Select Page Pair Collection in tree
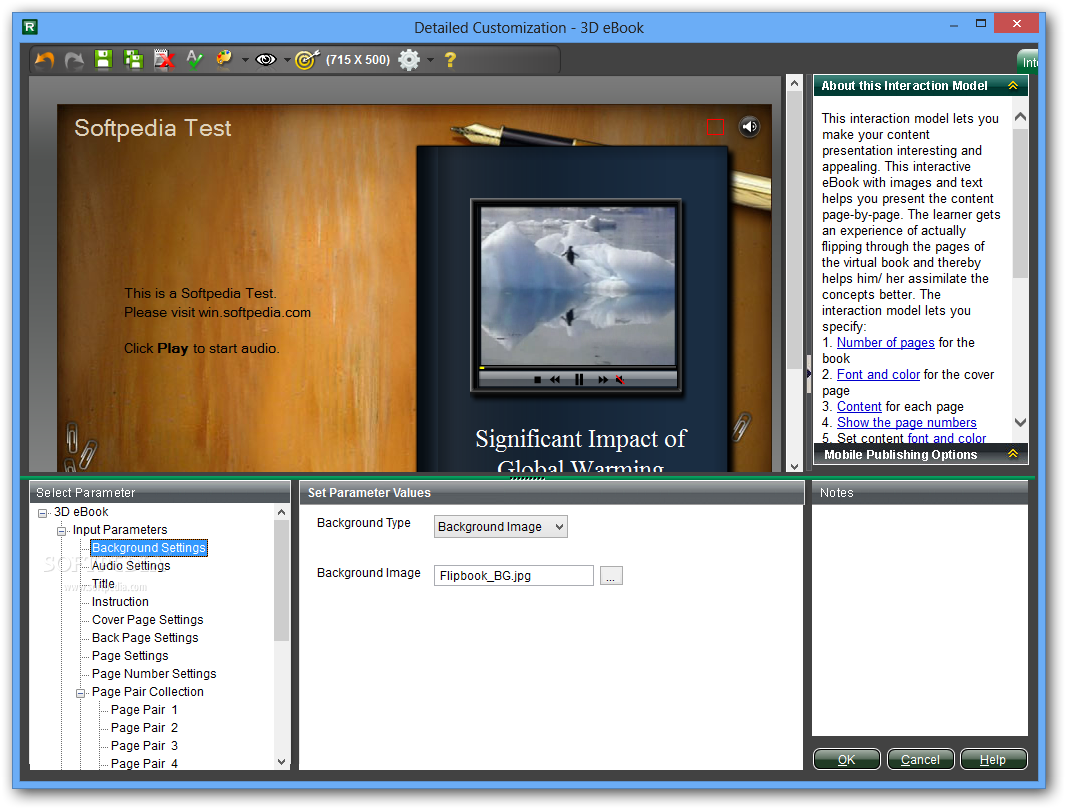 point(148,691)
